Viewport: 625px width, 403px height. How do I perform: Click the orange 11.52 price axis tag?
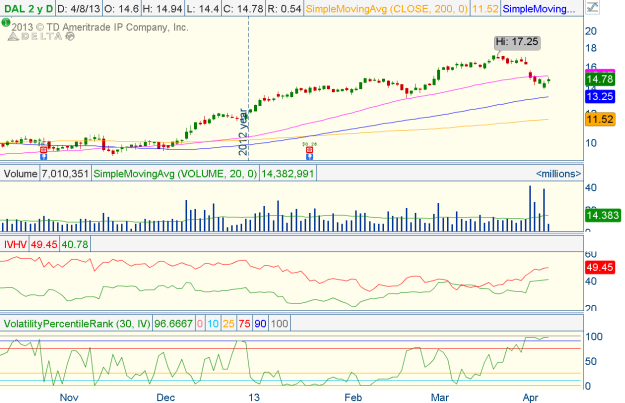pyautogui.click(x=599, y=119)
